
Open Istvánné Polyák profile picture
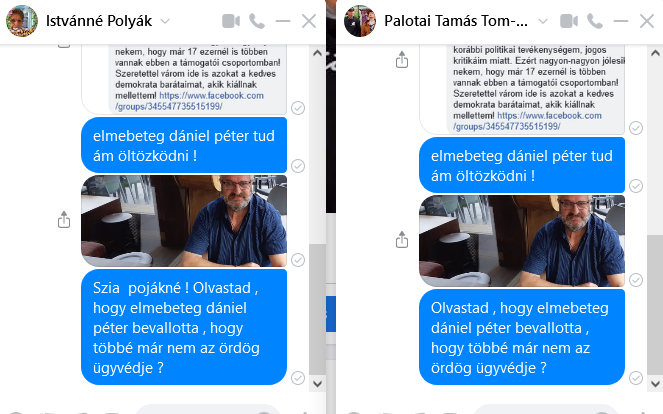(22, 21)
